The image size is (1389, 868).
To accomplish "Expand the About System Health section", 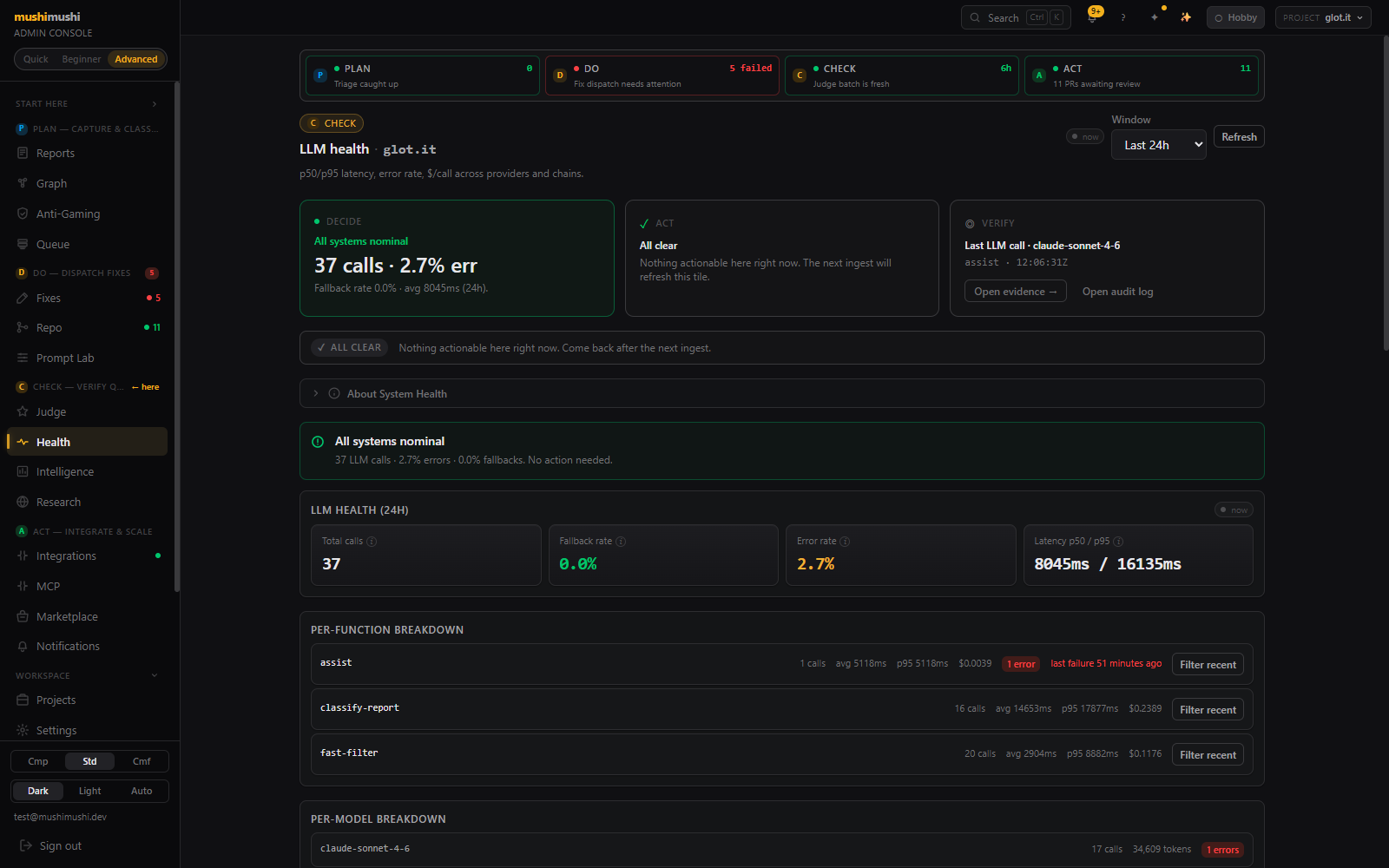I will pyautogui.click(x=781, y=393).
